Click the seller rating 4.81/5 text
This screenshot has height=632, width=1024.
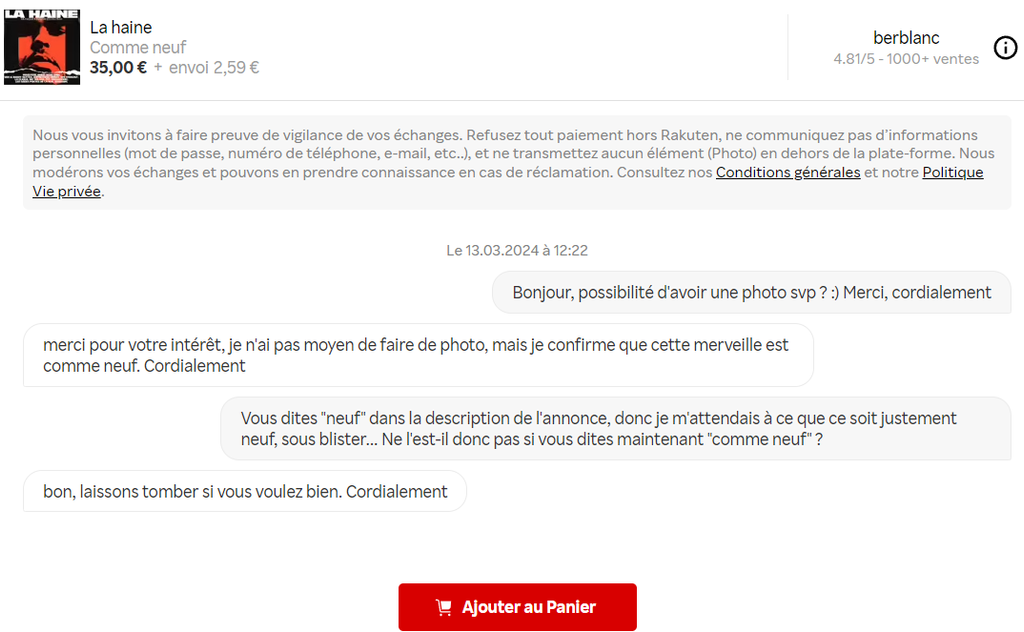tap(854, 59)
